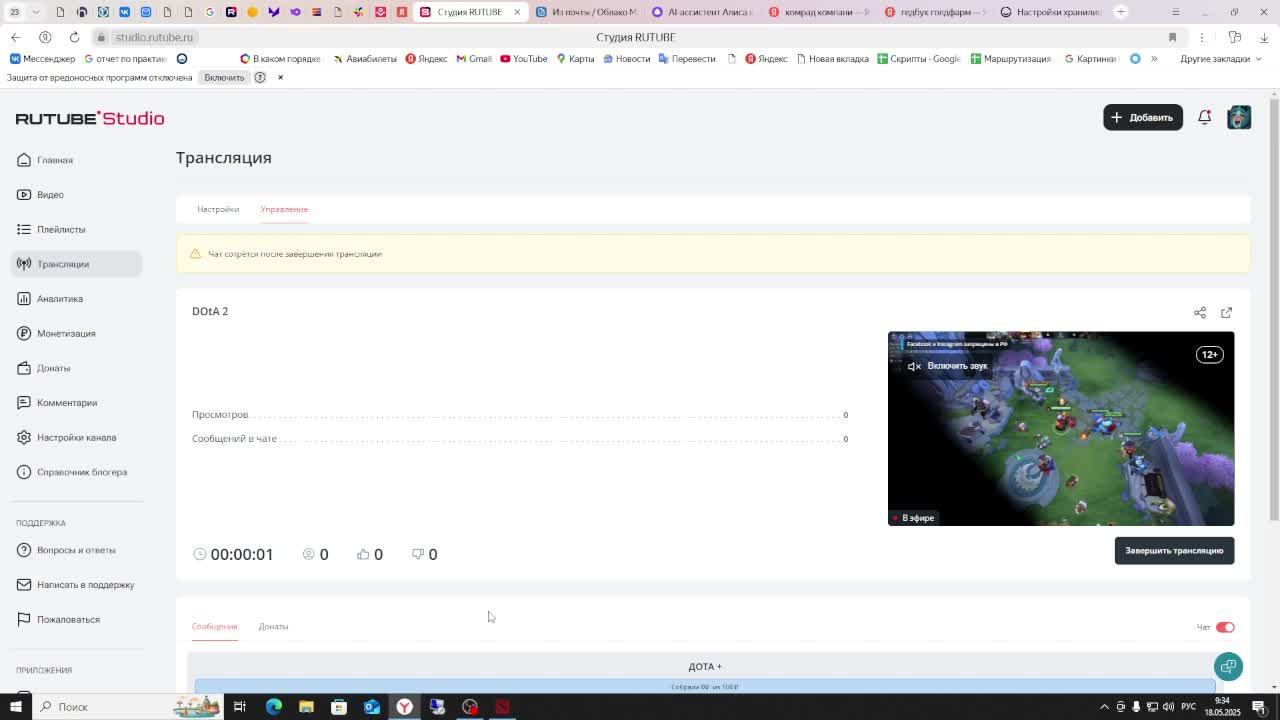Click the live stream preview thumbnail
The image size is (1280, 720).
[1061, 428]
